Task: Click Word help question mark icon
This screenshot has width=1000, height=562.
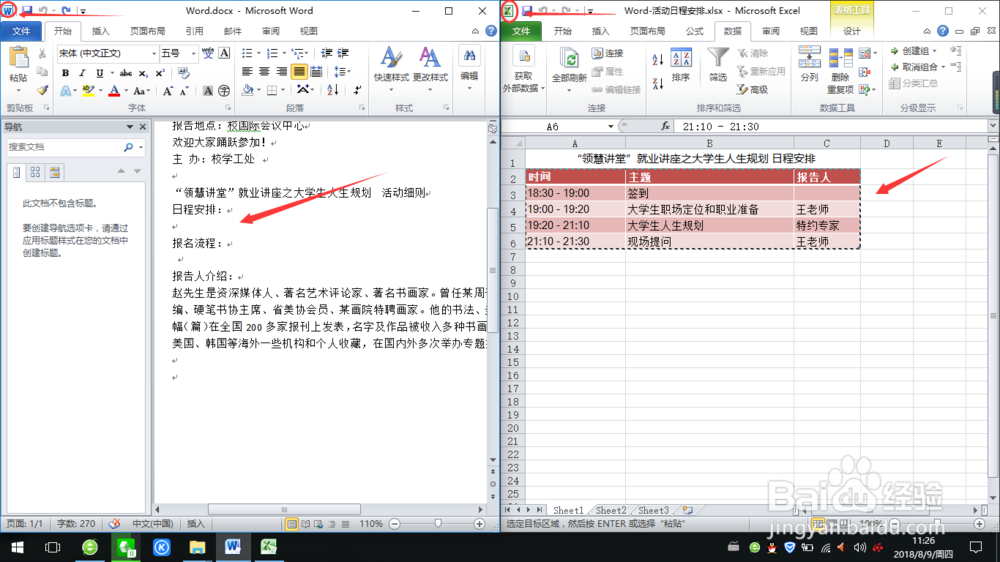Action: pyautogui.click(x=490, y=31)
